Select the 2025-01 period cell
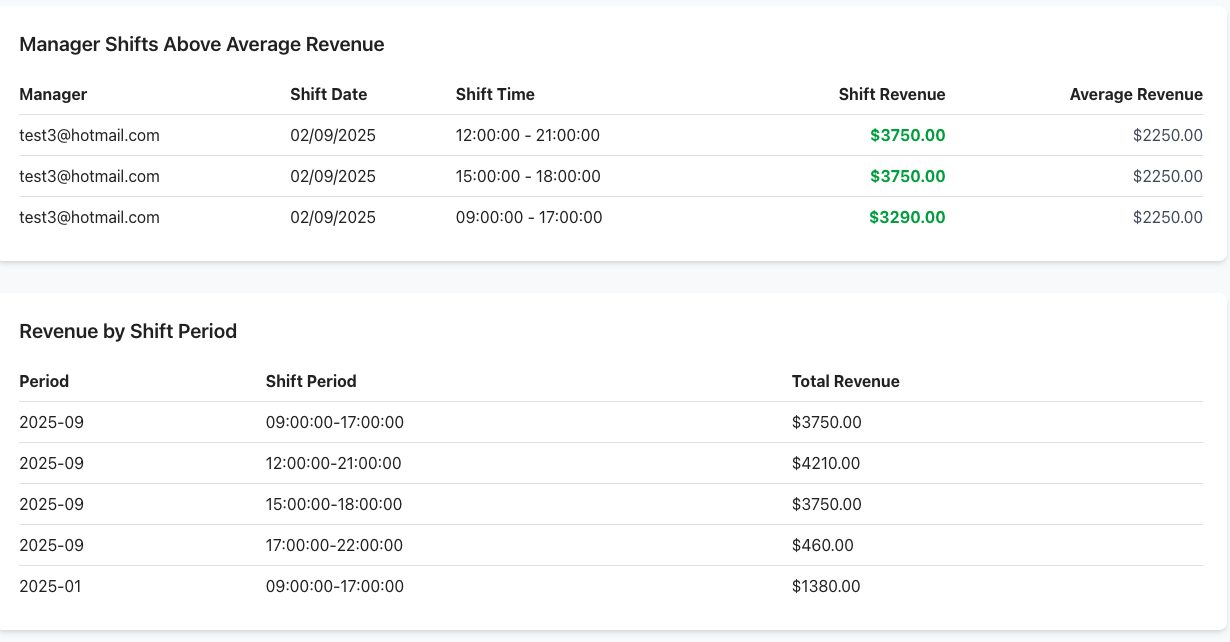The image size is (1230, 642). point(50,586)
